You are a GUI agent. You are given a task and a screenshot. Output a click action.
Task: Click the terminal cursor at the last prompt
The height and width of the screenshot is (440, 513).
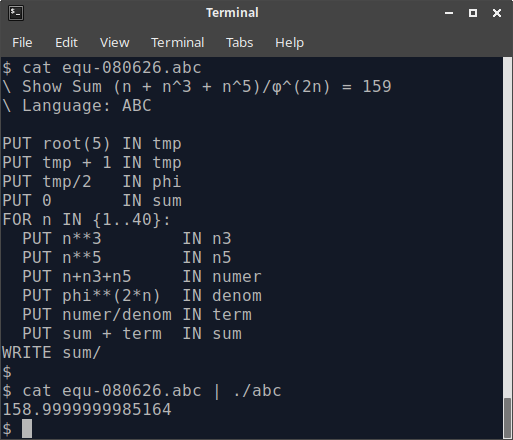coord(27,429)
